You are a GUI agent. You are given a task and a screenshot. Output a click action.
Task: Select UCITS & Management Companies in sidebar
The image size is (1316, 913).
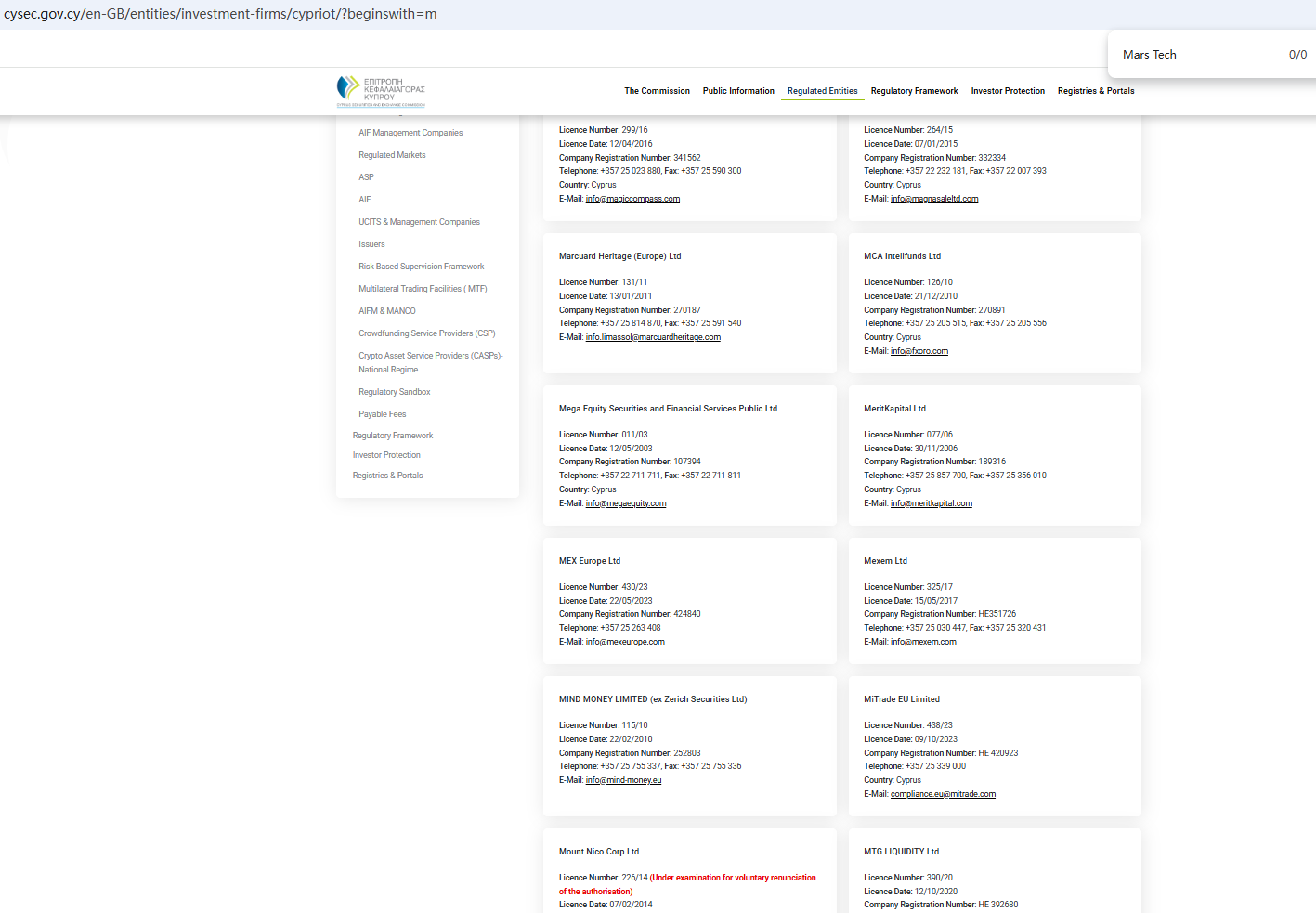point(419,222)
